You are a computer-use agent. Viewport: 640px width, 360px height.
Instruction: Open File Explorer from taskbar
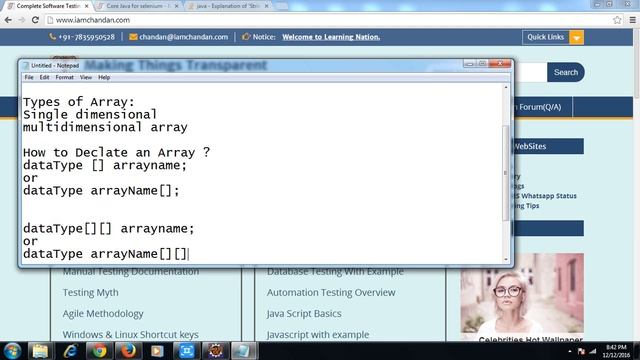click(40, 351)
